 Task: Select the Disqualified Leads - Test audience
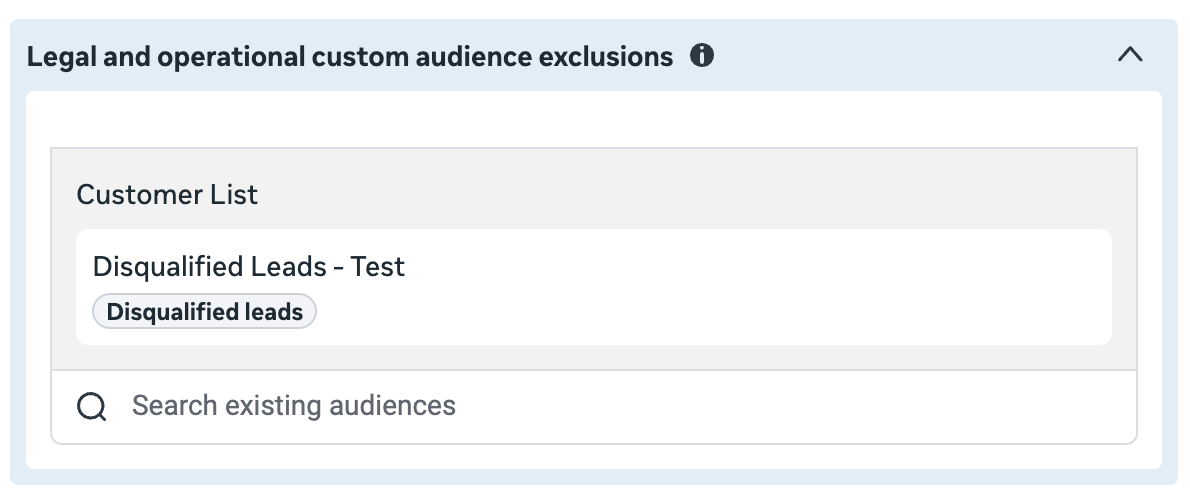[593, 287]
